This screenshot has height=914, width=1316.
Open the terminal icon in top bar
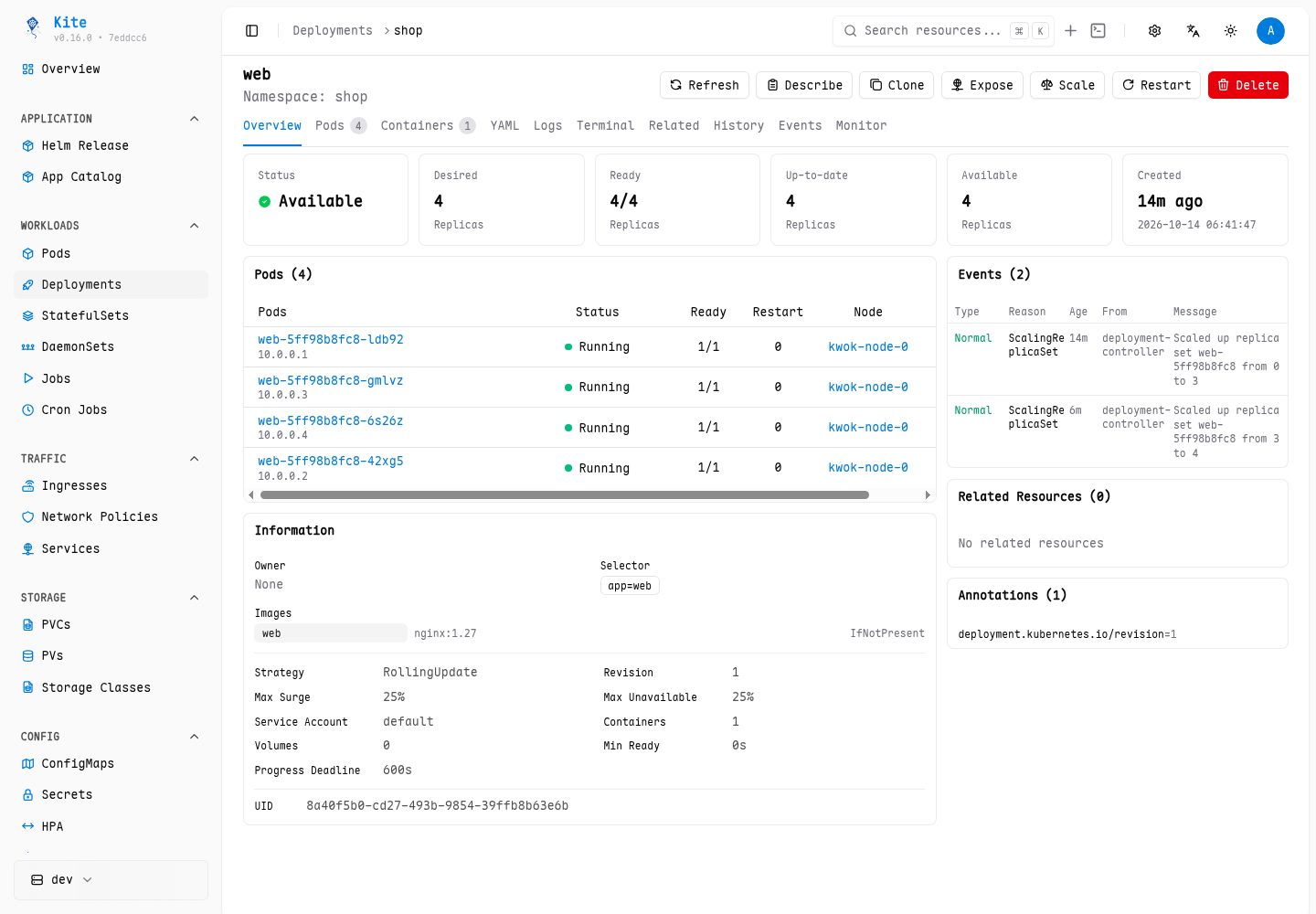(1098, 31)
